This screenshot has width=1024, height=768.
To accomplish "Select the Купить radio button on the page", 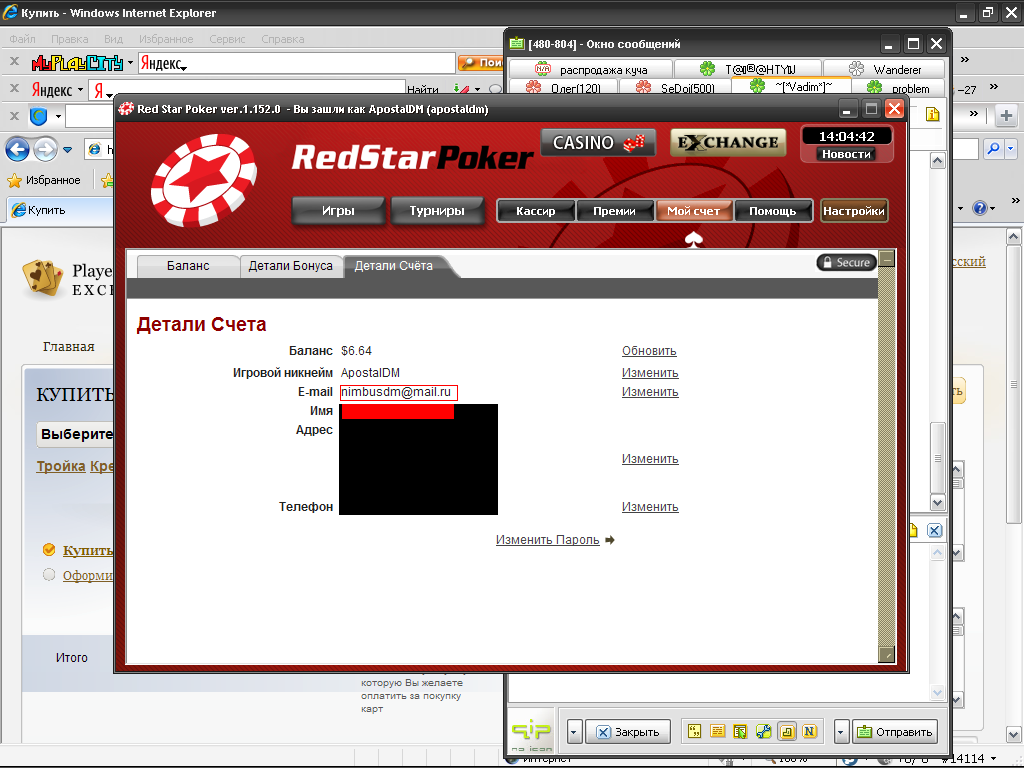I will 49,549.
